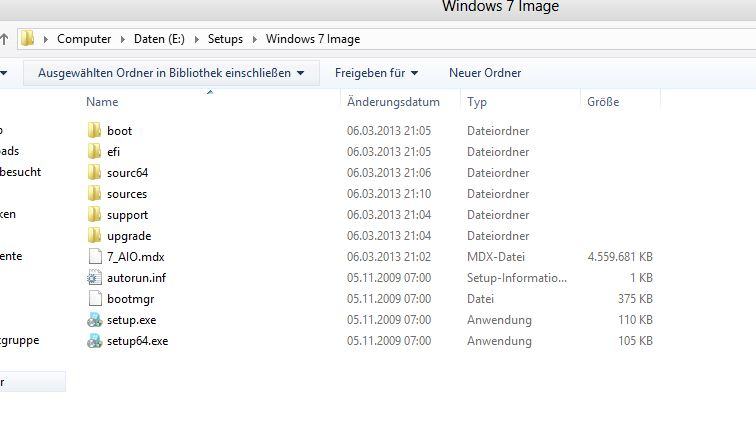756x436 pixels.
Task: Navigate to Daten (E:) in the breadcrumb
Action: tap(159, 39)
